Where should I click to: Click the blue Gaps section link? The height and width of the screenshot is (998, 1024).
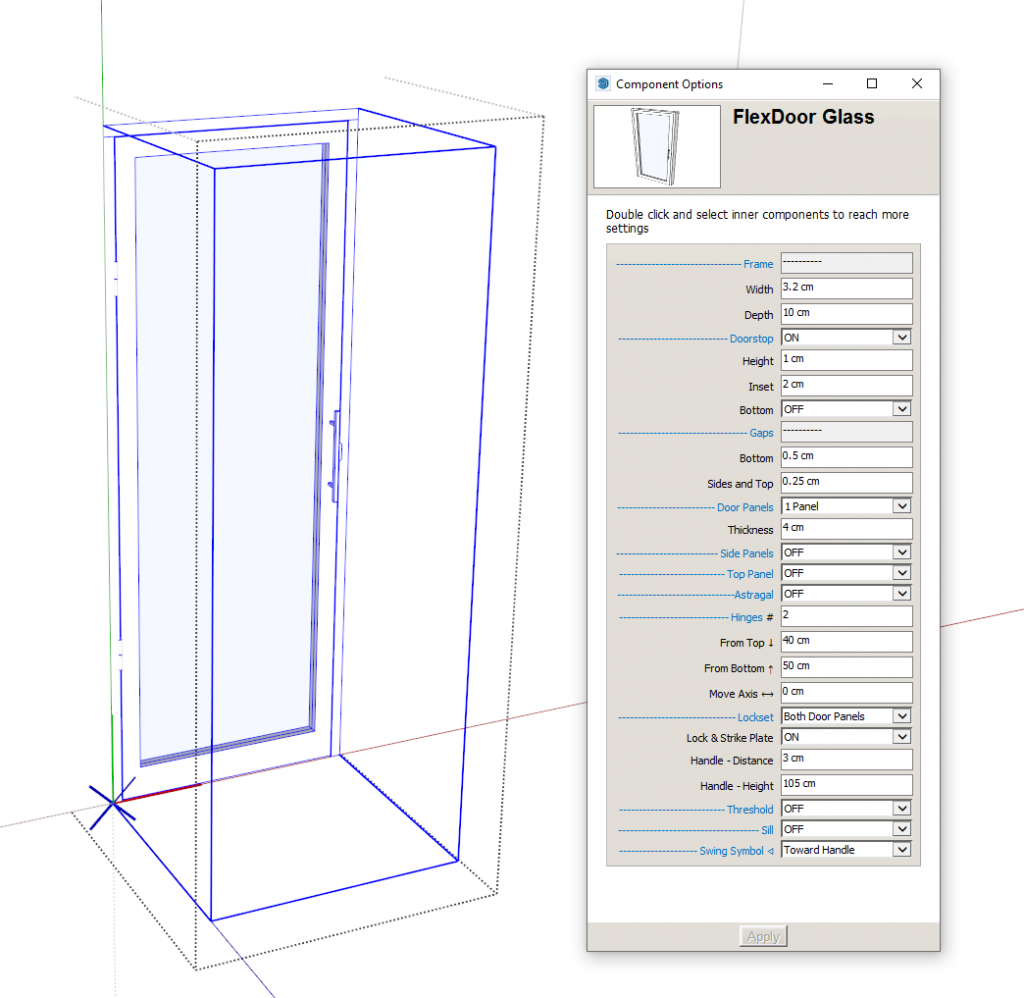[x=762, y=433]
